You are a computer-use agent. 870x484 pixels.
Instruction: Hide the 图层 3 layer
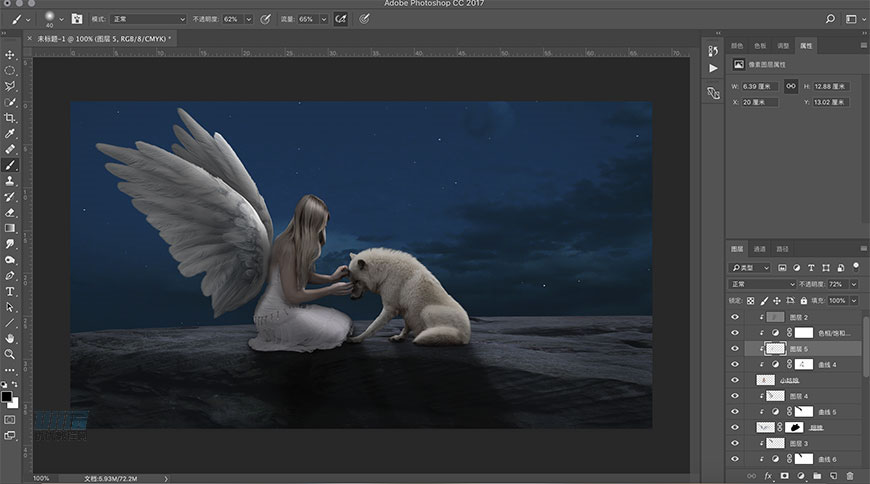(735, 443)
